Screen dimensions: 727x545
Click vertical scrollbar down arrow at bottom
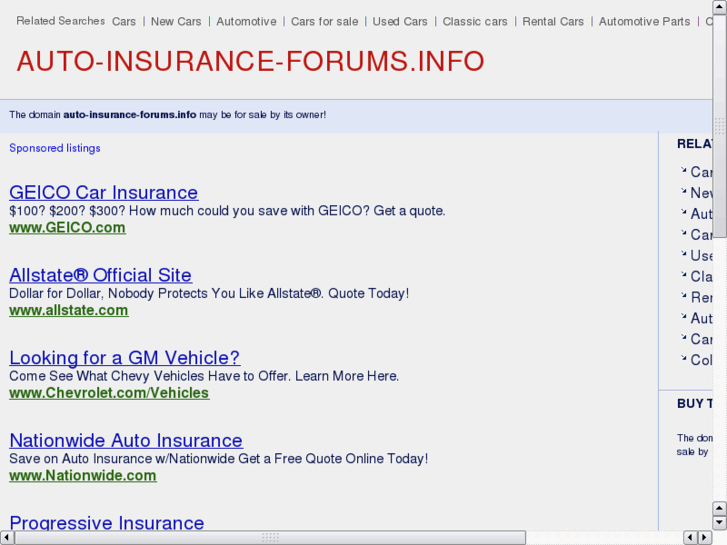point(720,523)
